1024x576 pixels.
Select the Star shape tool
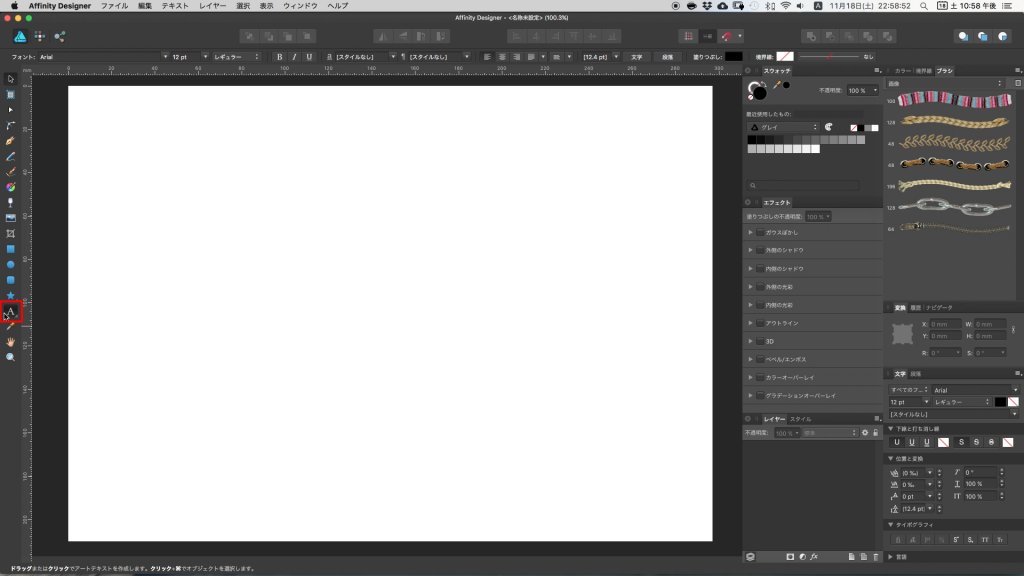(x=10, y=296)
